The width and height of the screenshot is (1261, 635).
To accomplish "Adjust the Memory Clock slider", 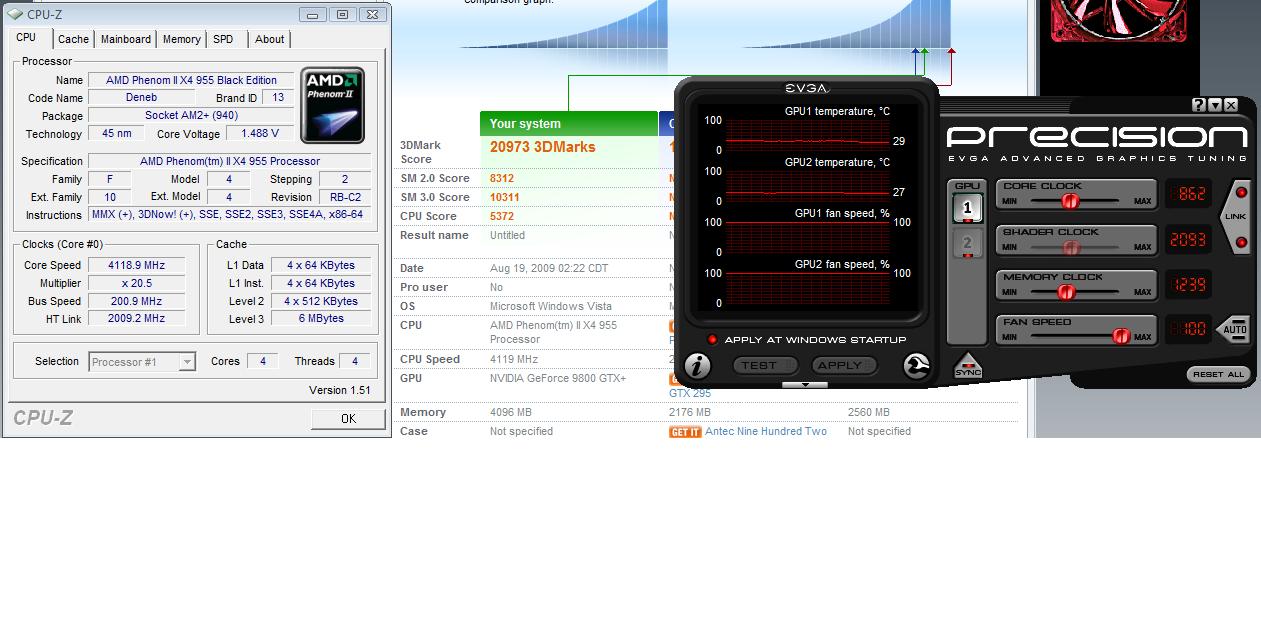I will [1066, 292].
